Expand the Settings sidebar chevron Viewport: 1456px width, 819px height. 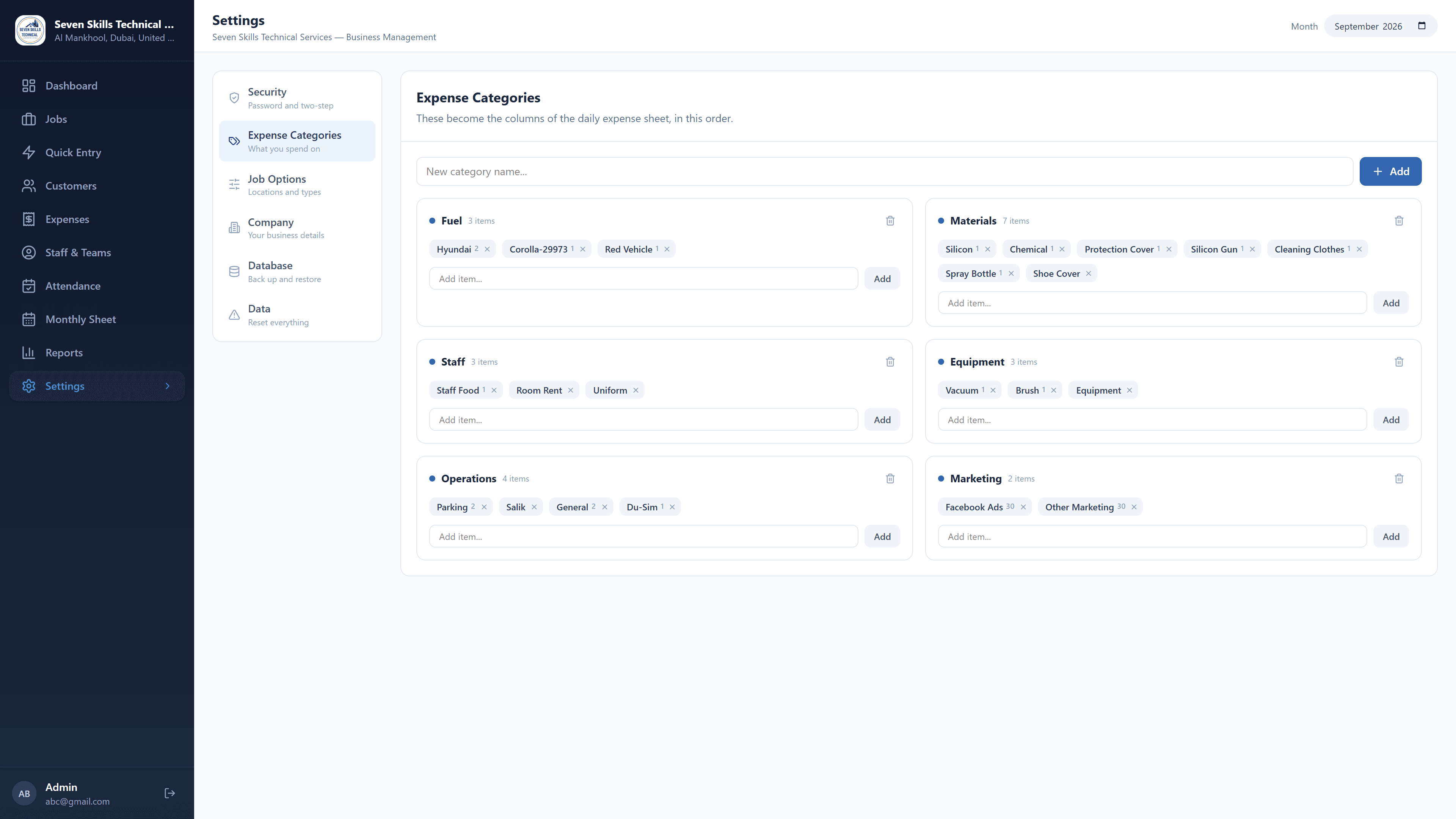[x=167, y=386]
